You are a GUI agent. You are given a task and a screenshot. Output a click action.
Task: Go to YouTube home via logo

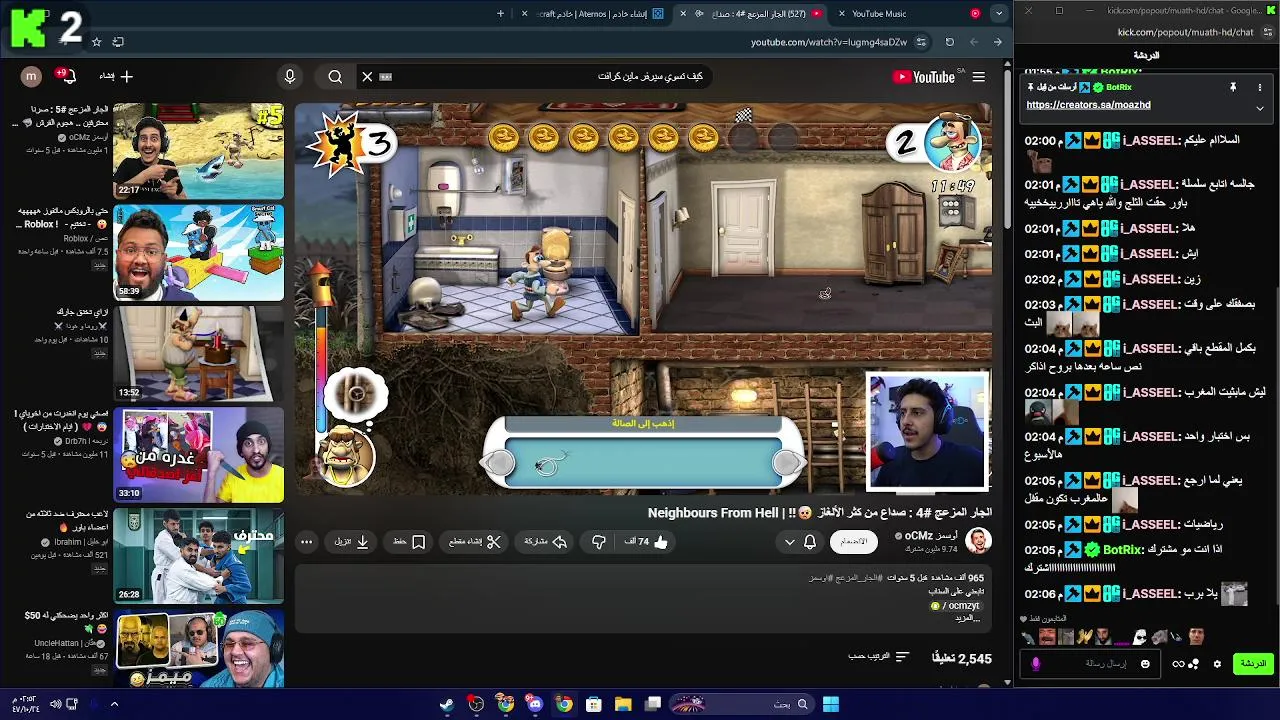tap(924, 77)
